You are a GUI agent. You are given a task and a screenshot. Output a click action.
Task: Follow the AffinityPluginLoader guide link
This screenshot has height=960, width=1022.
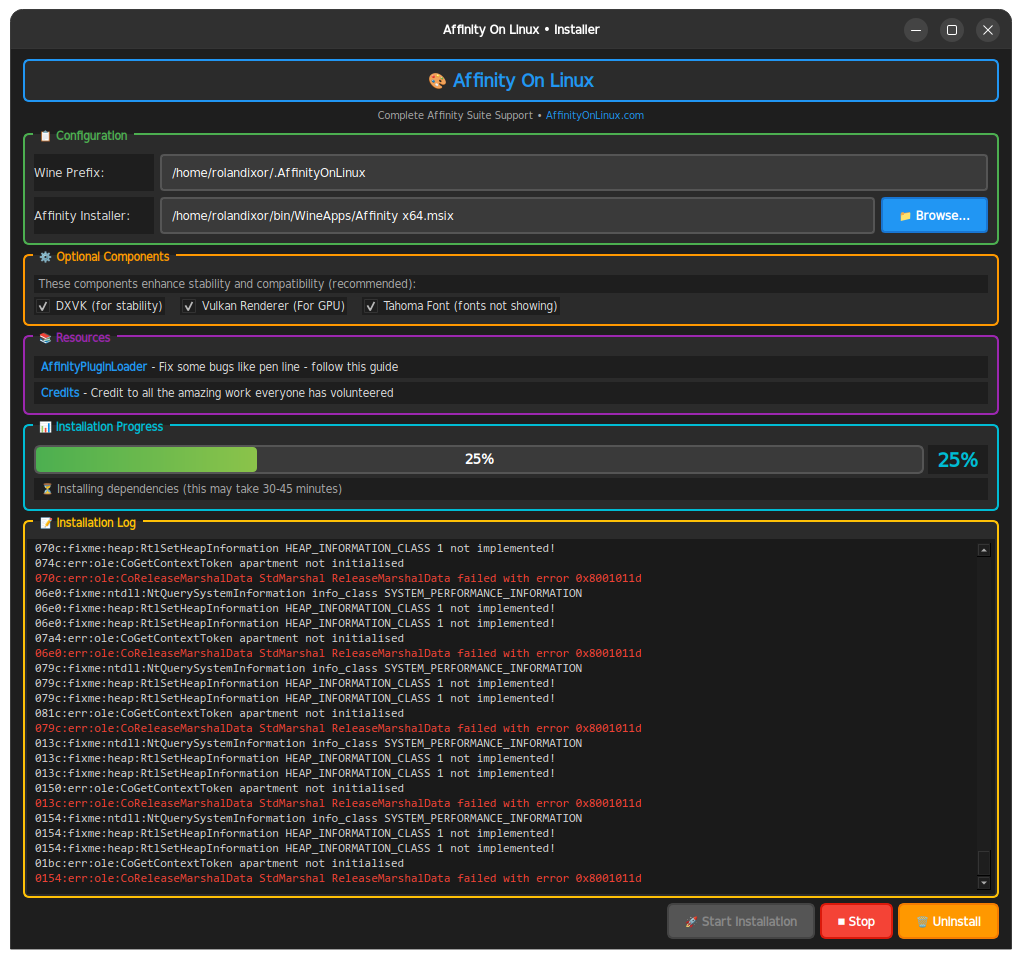coord(94,366)
